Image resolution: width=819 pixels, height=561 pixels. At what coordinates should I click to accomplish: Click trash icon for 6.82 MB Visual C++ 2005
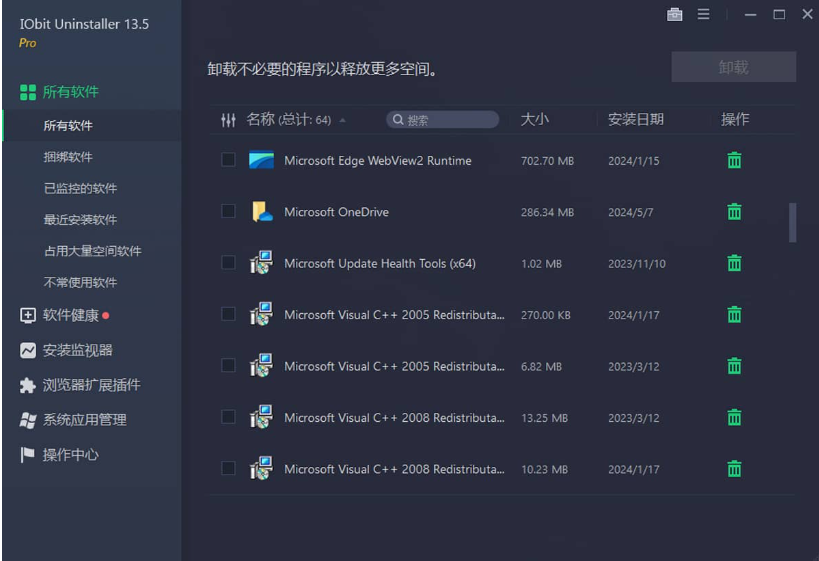pos(734,366)
